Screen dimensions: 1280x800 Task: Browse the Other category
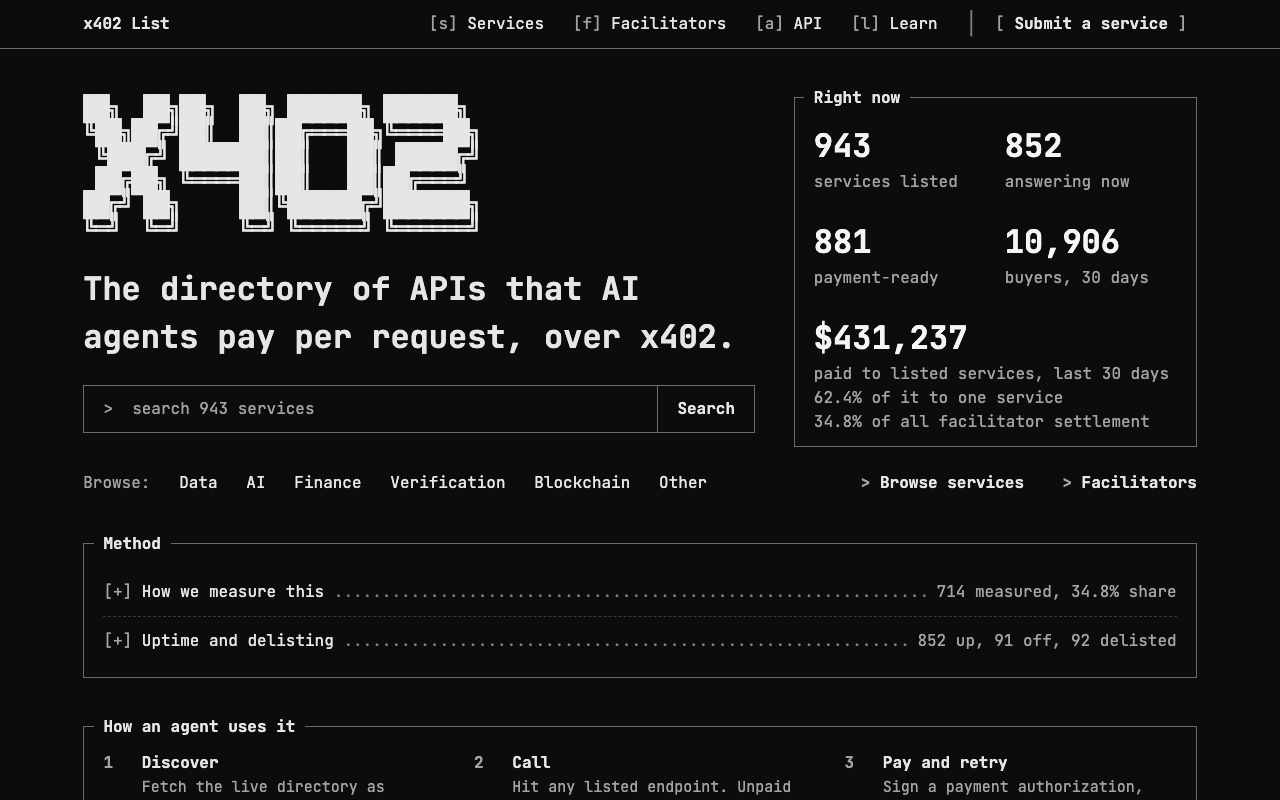[683, 482]
